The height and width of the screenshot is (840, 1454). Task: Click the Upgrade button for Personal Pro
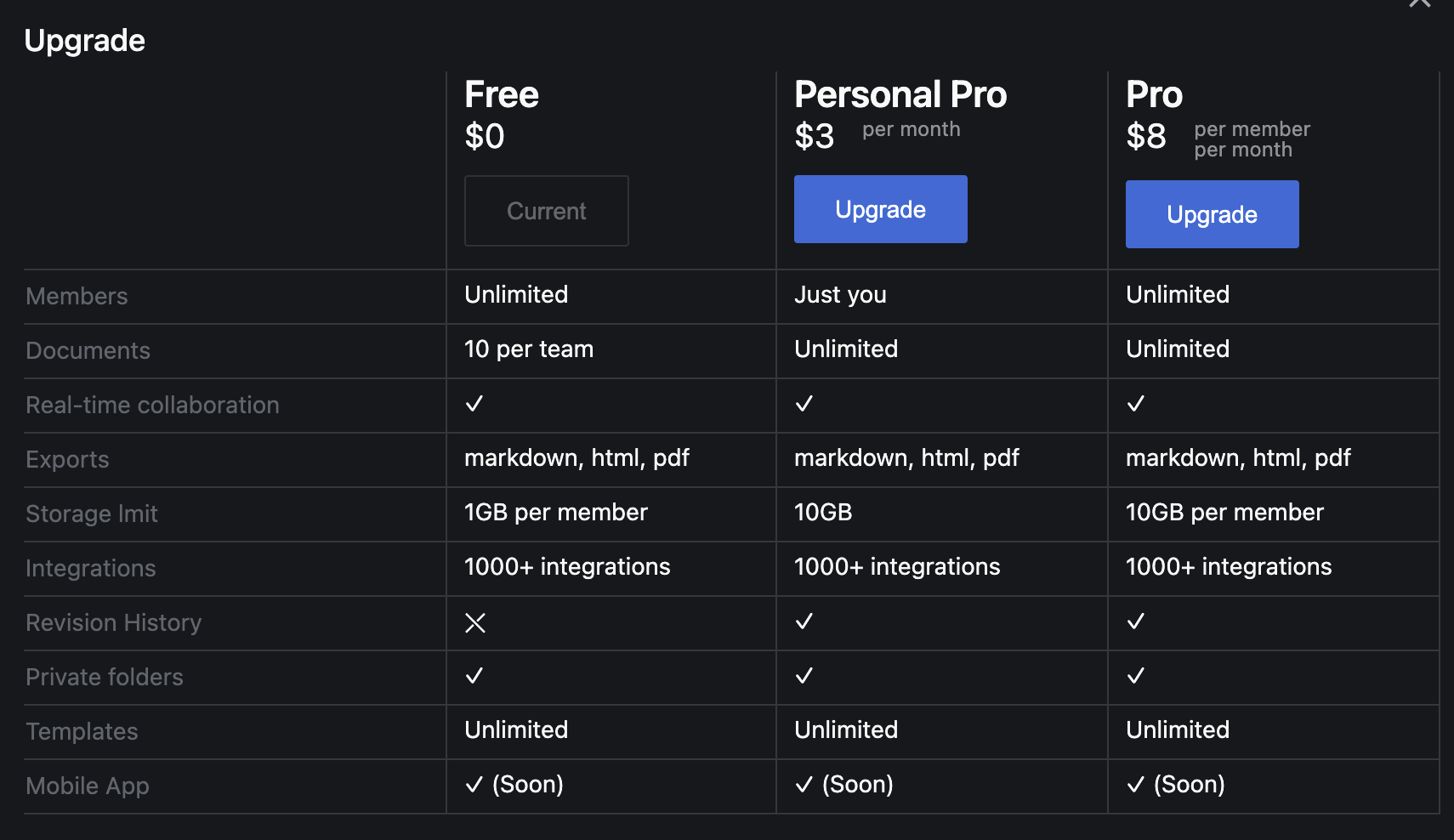click(880, 209)
